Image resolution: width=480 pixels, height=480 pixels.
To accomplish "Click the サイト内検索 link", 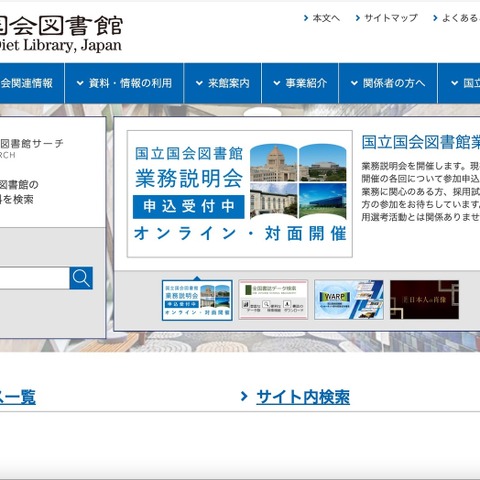I will pyautogui.click(x=303, y=397).
